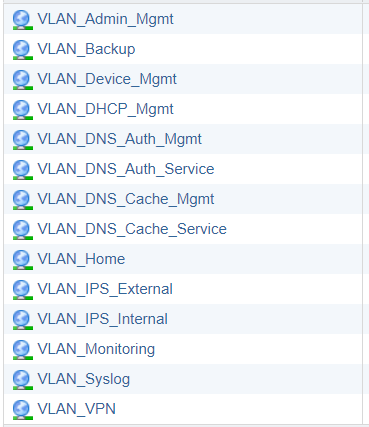The image size is (369, 427).
Task: Click the icon beside VLAN_DHCP_Mgmt
Action: click(22, 110)
